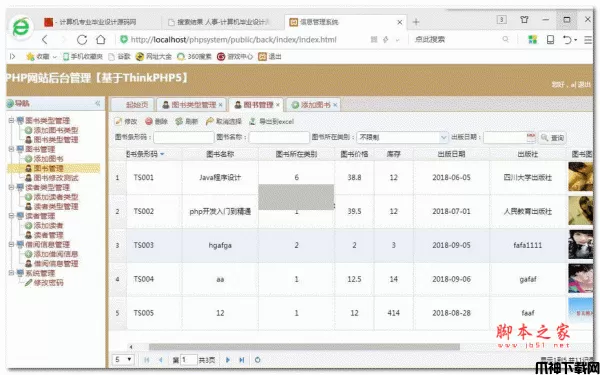
Task: Go to previous page in pagination
Action: (x=160, y=360)
